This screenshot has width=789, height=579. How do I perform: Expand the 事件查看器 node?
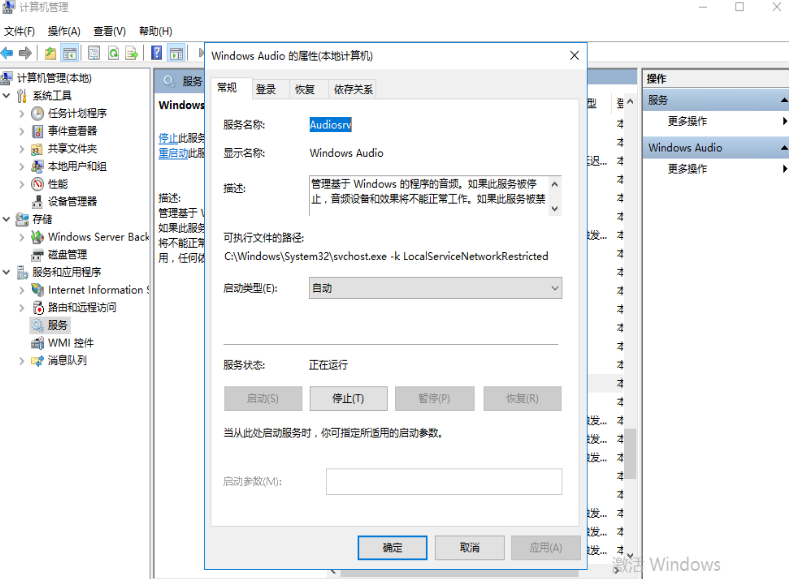[x=22, y=131]
